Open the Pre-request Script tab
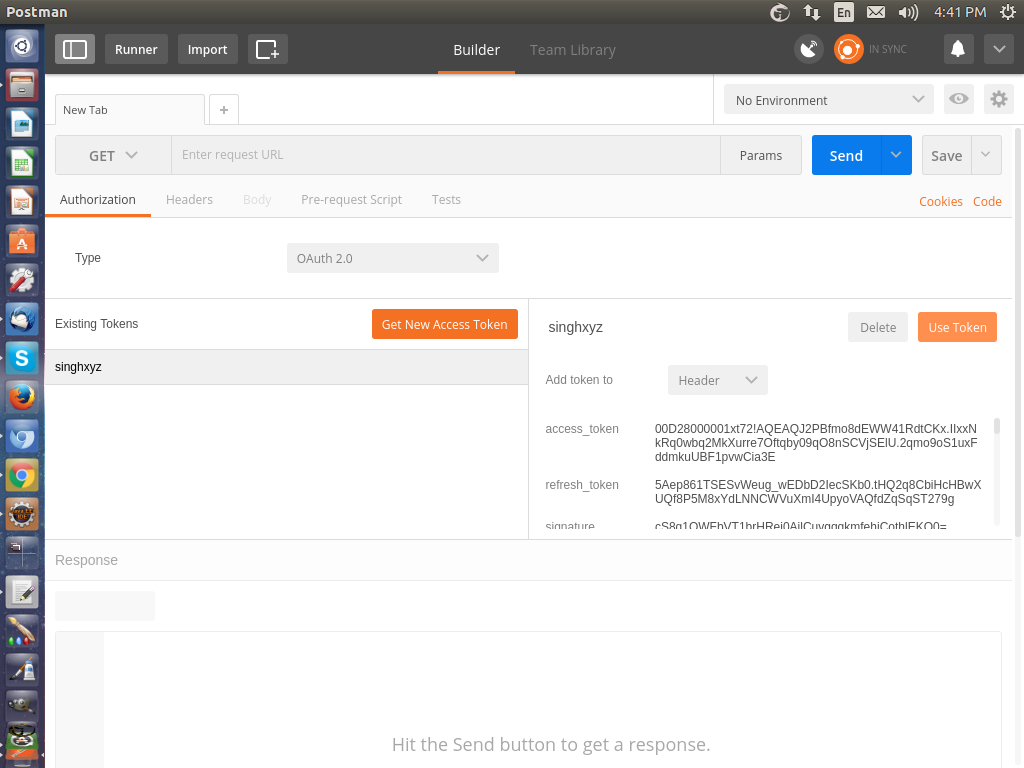The height and width of the screenshot is (768, 1024). pyautogui.click(x=351, y=200)
